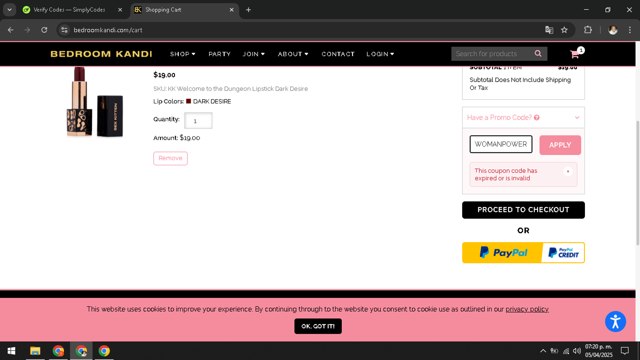Close the Shopping Cart tab

click(231, 10)
